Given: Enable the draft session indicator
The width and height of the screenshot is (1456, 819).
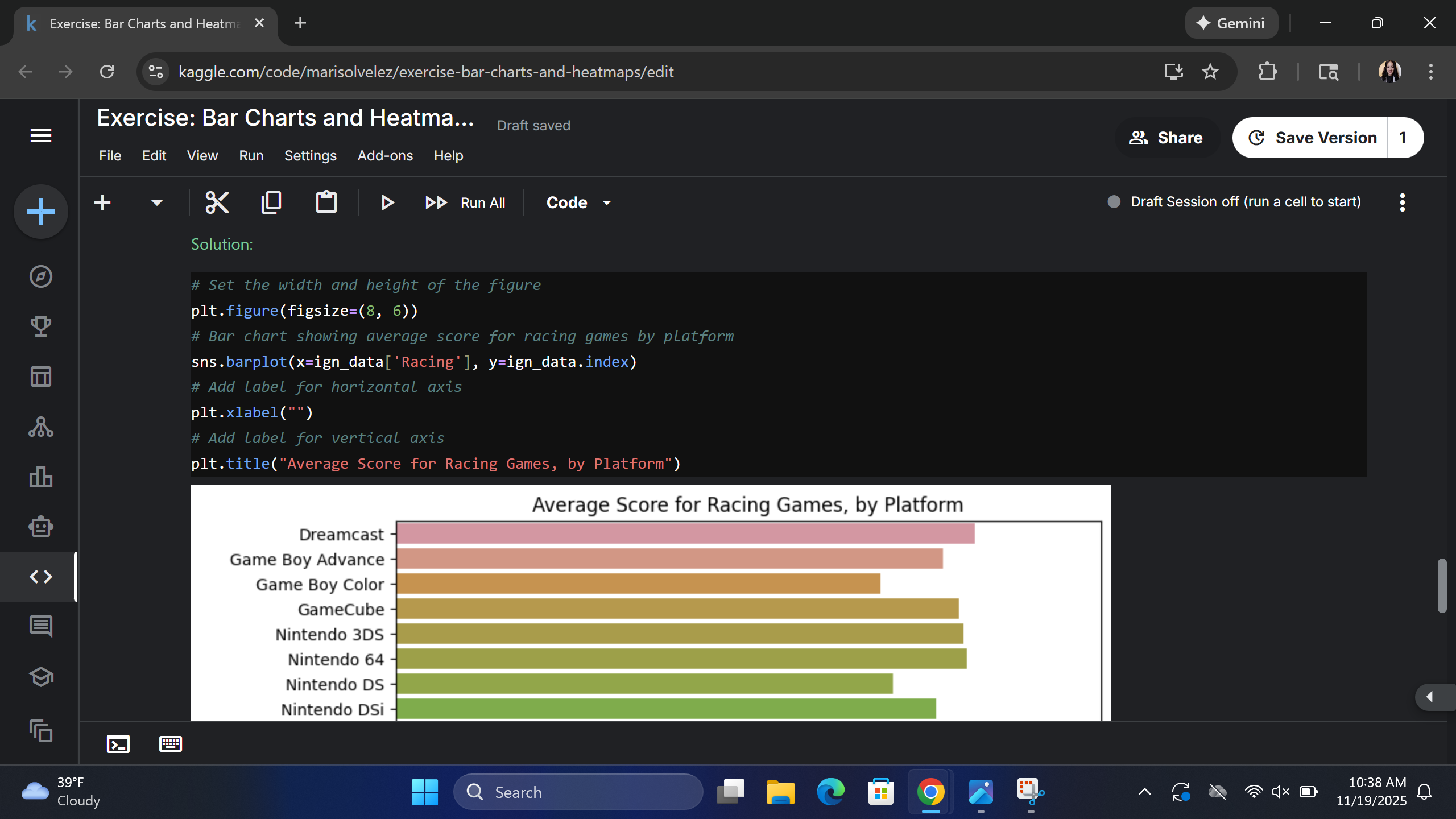Looking at the screenshot, I should 1113,201.
